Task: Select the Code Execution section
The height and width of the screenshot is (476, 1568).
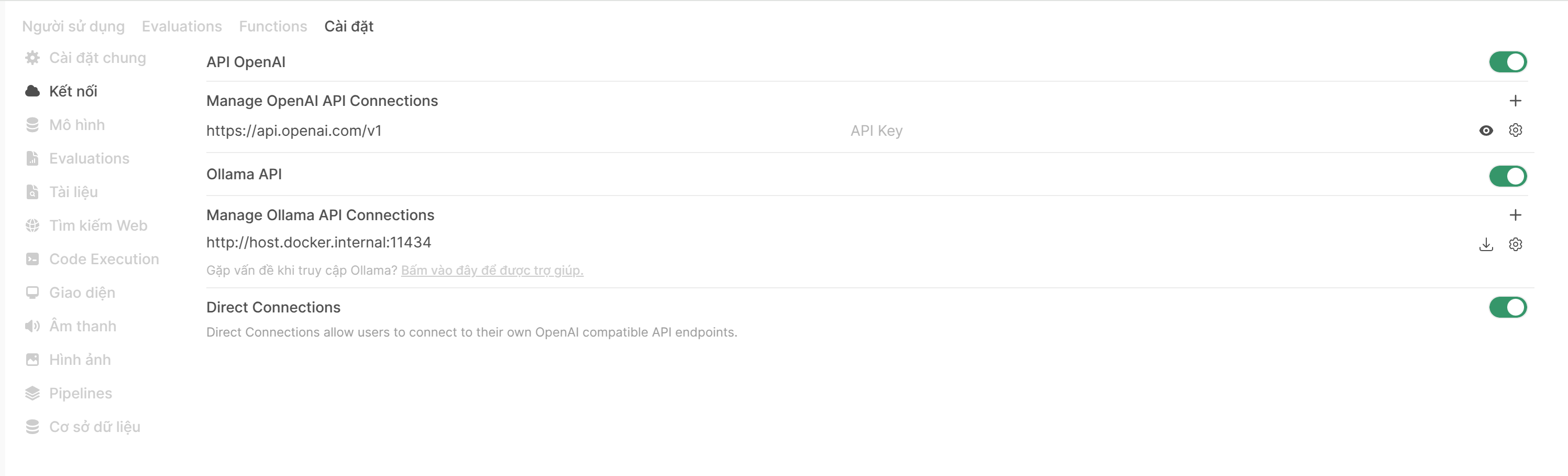Action: (x=104, y=258)
